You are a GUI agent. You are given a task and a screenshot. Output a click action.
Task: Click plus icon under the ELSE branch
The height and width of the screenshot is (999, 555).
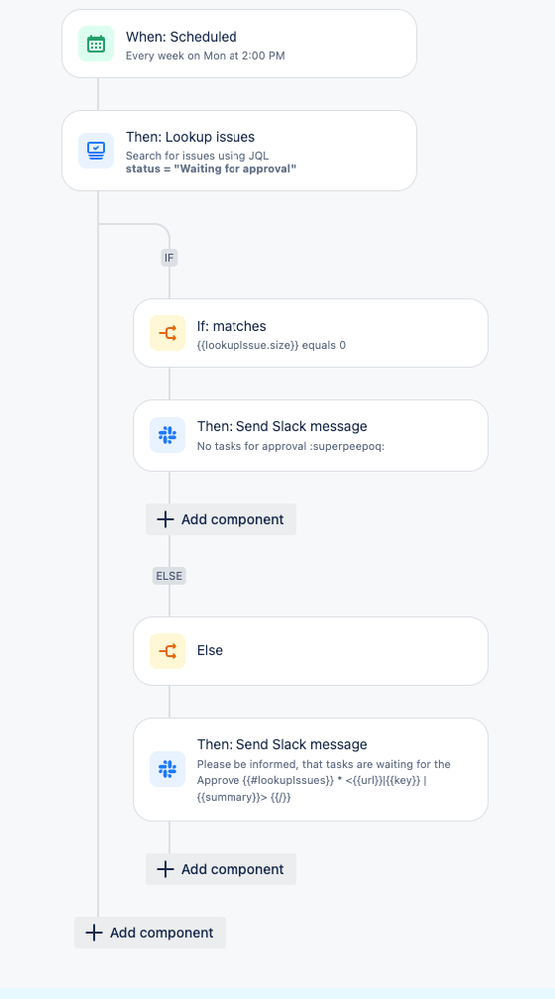coord(165,869)
